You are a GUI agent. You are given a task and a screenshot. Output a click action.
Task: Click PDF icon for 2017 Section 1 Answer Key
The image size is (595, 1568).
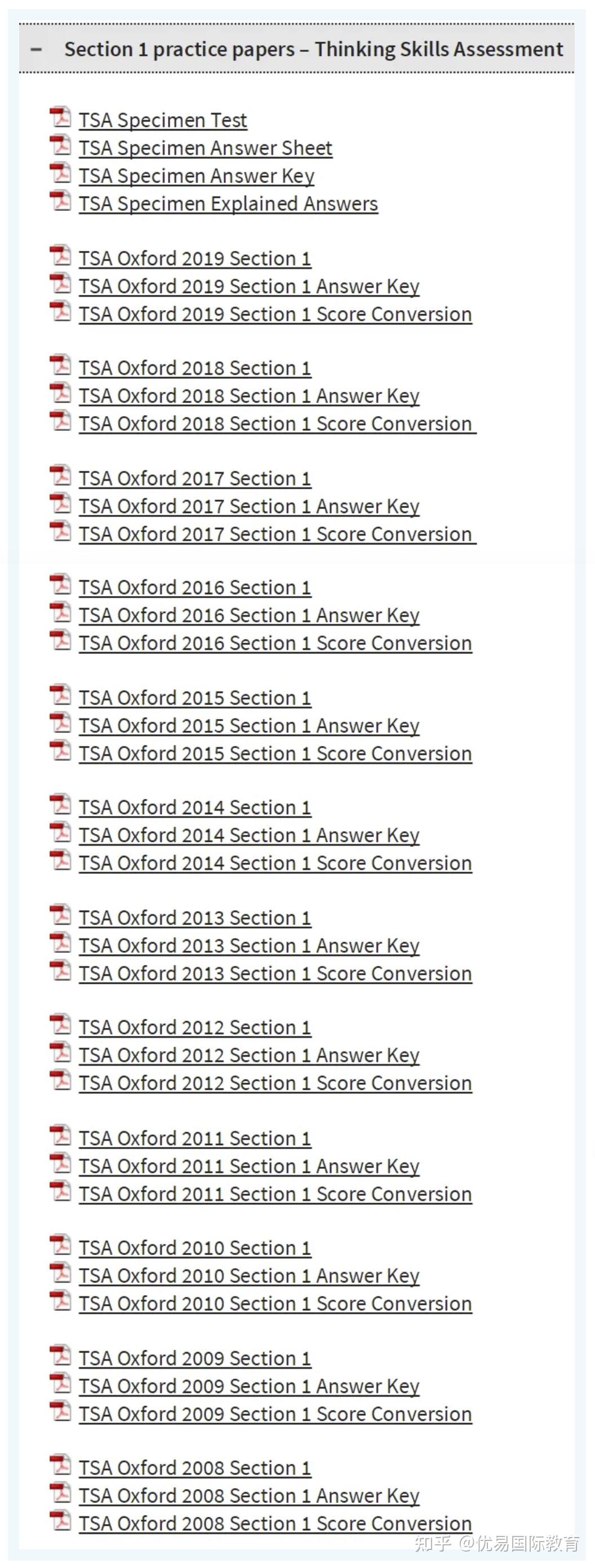point(60,503)
